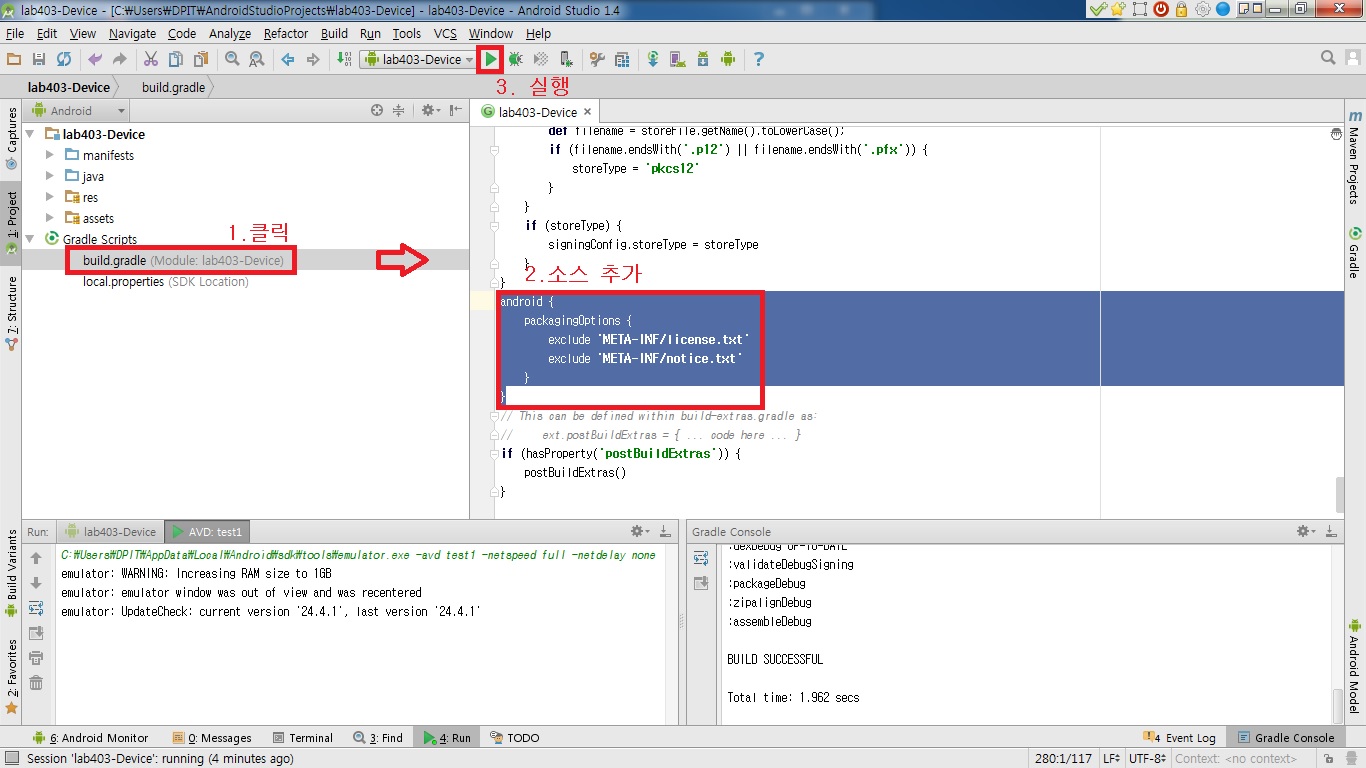
Task: Expand the manifests folder in project tree
Action: [x=50, y=155]
